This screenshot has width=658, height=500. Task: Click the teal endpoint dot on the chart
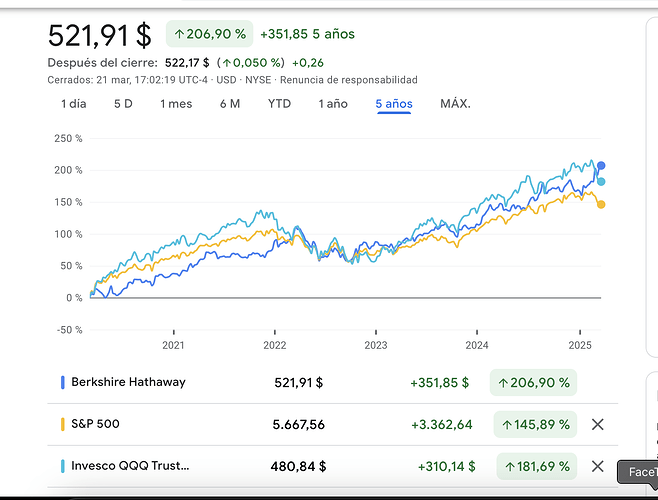click(601, 181)
